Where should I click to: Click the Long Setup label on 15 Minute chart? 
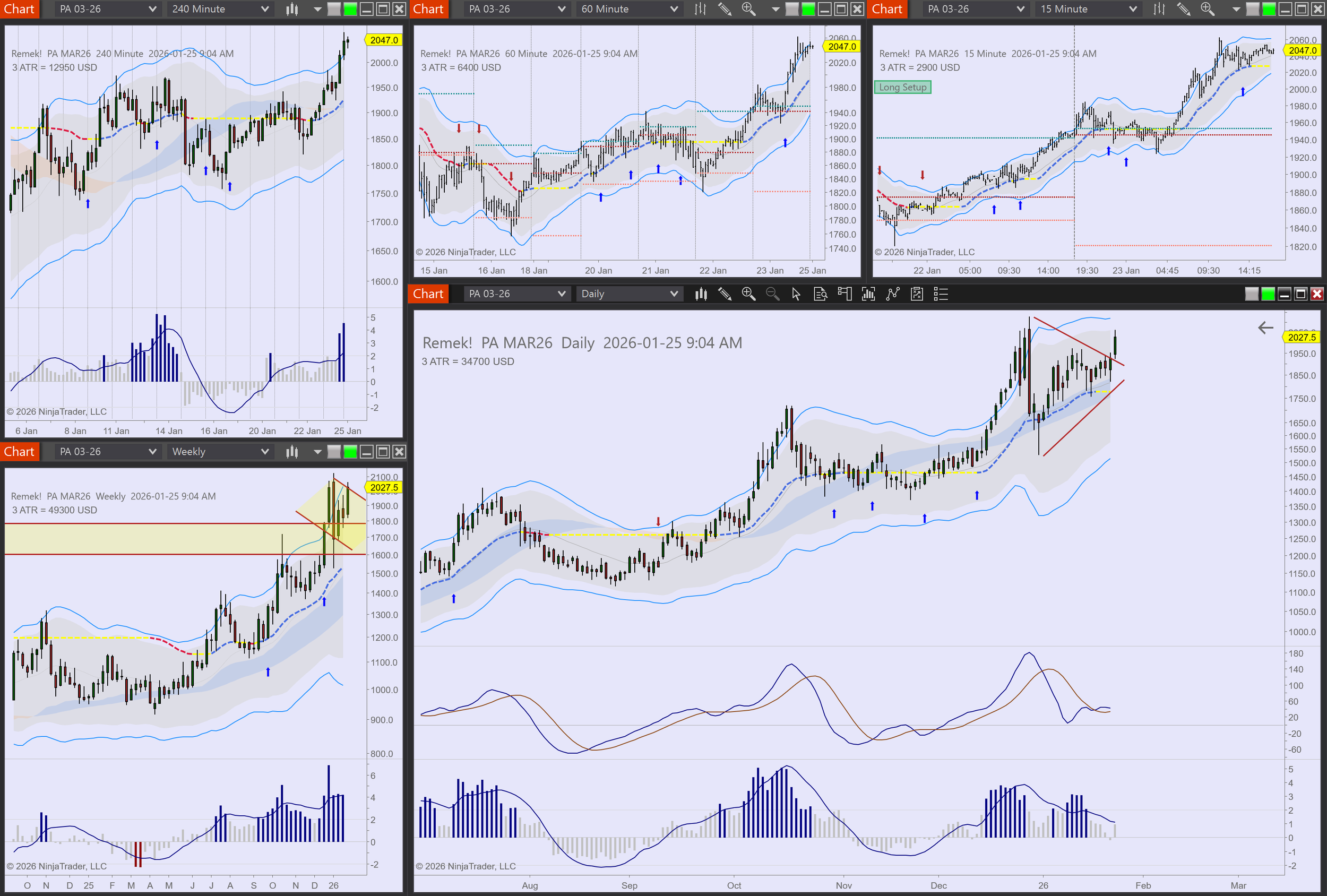(x=902, y=88)
